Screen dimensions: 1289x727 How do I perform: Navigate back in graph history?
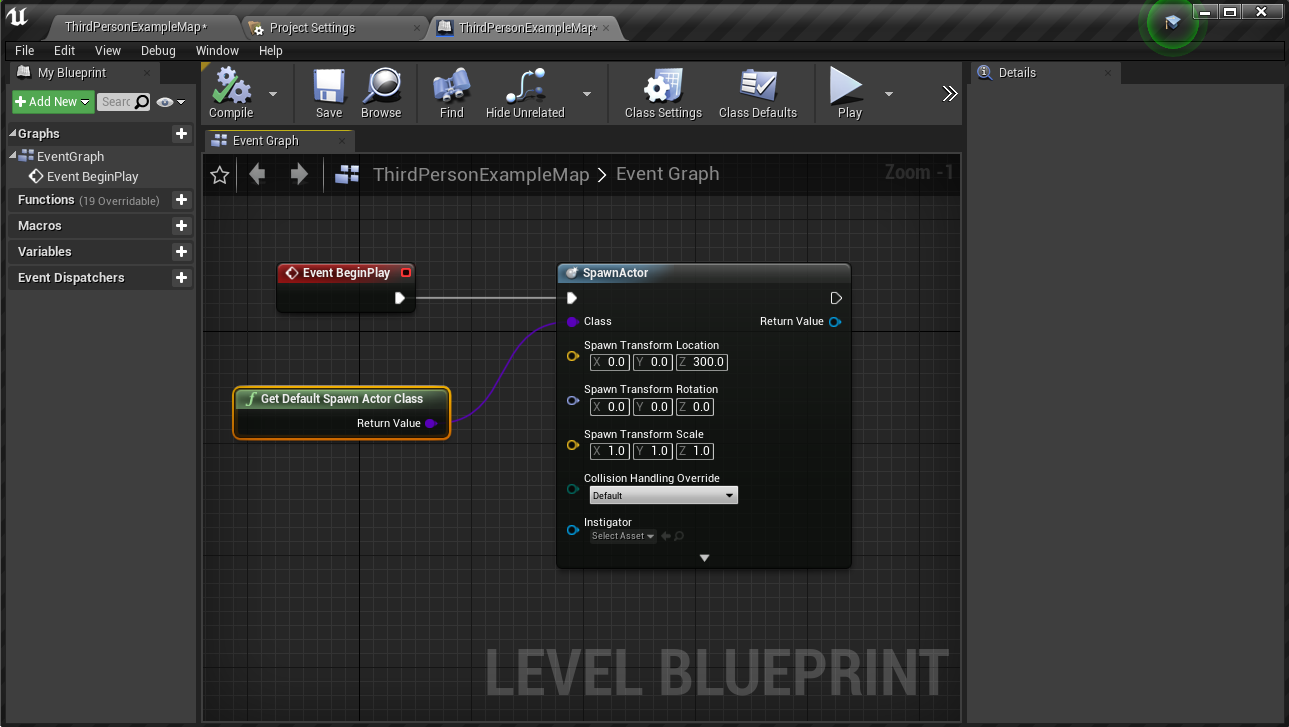(257, 174)
